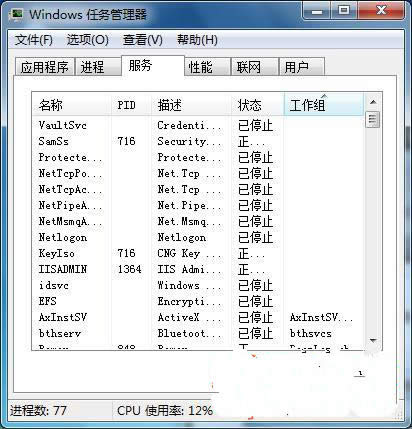This screenshot has height=429, width=412.
Task: Sort by the 工作组 column header
Action: coord(323,105)
